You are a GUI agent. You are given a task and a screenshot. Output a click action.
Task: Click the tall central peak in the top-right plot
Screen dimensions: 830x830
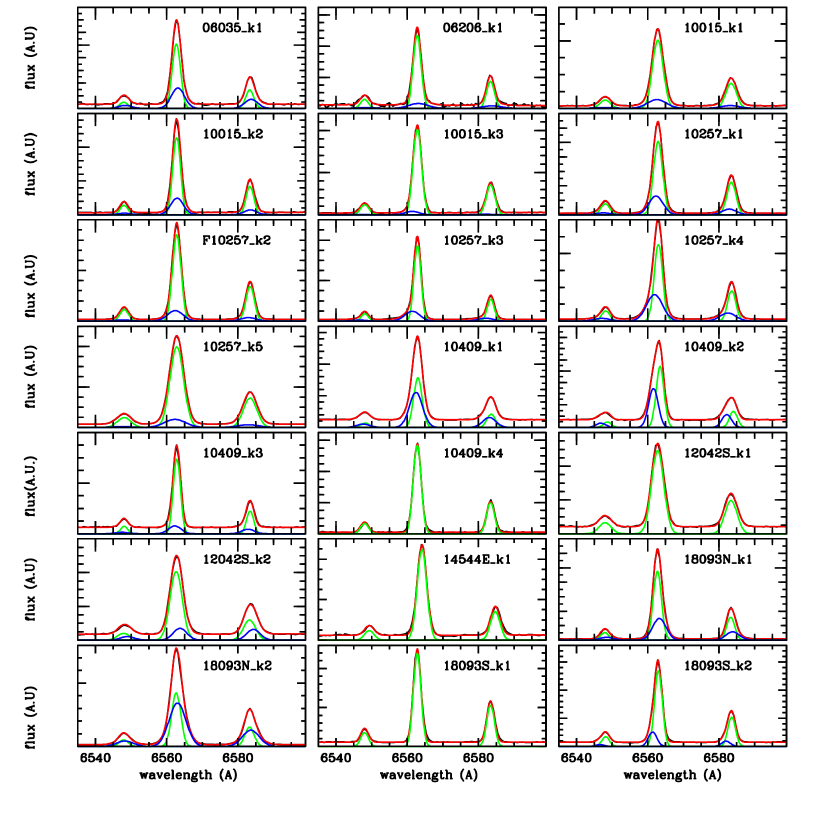pyautogui.click(x=658, y=34)
